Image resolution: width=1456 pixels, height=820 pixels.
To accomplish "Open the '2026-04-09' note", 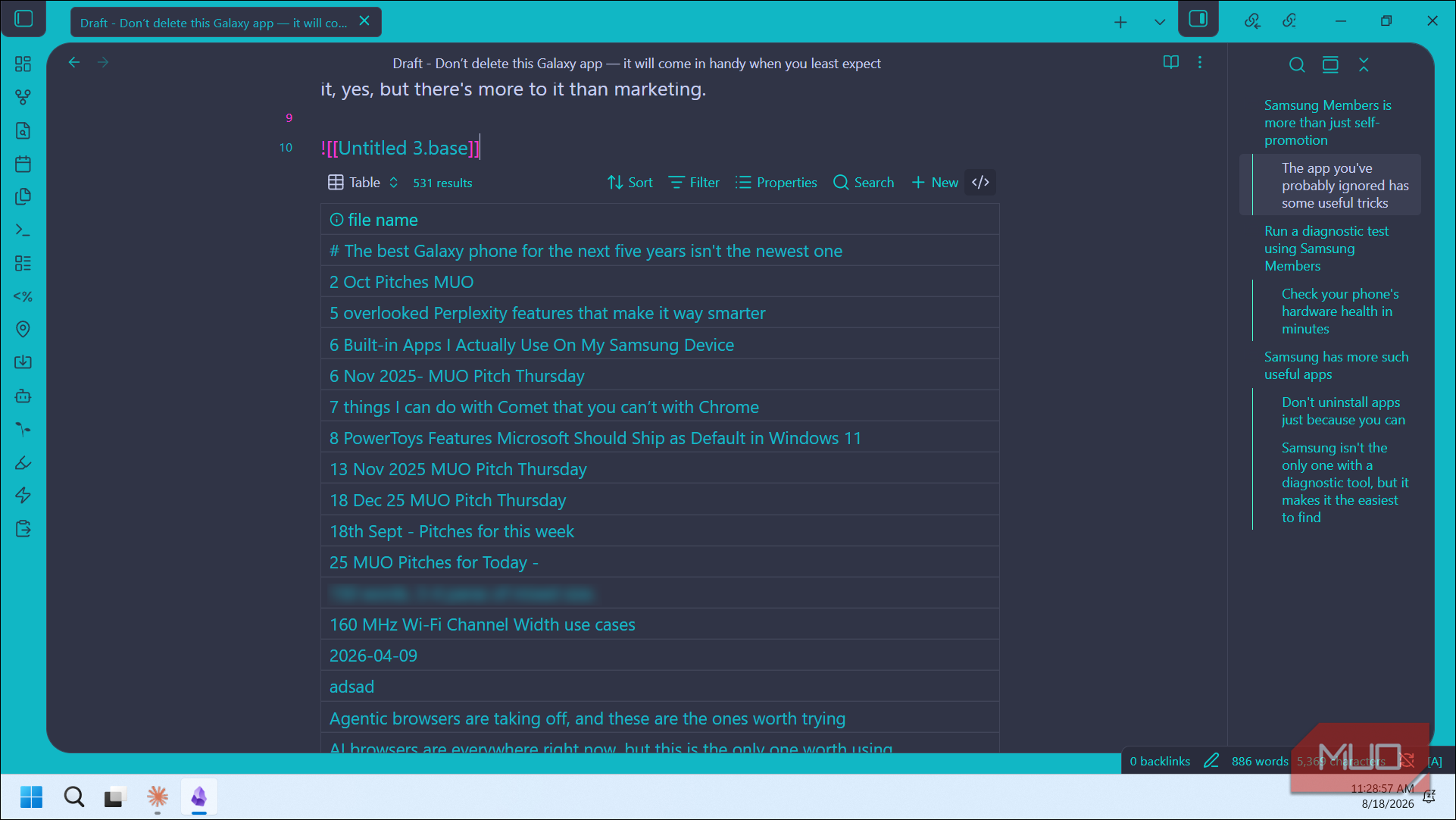I will 373,656.
